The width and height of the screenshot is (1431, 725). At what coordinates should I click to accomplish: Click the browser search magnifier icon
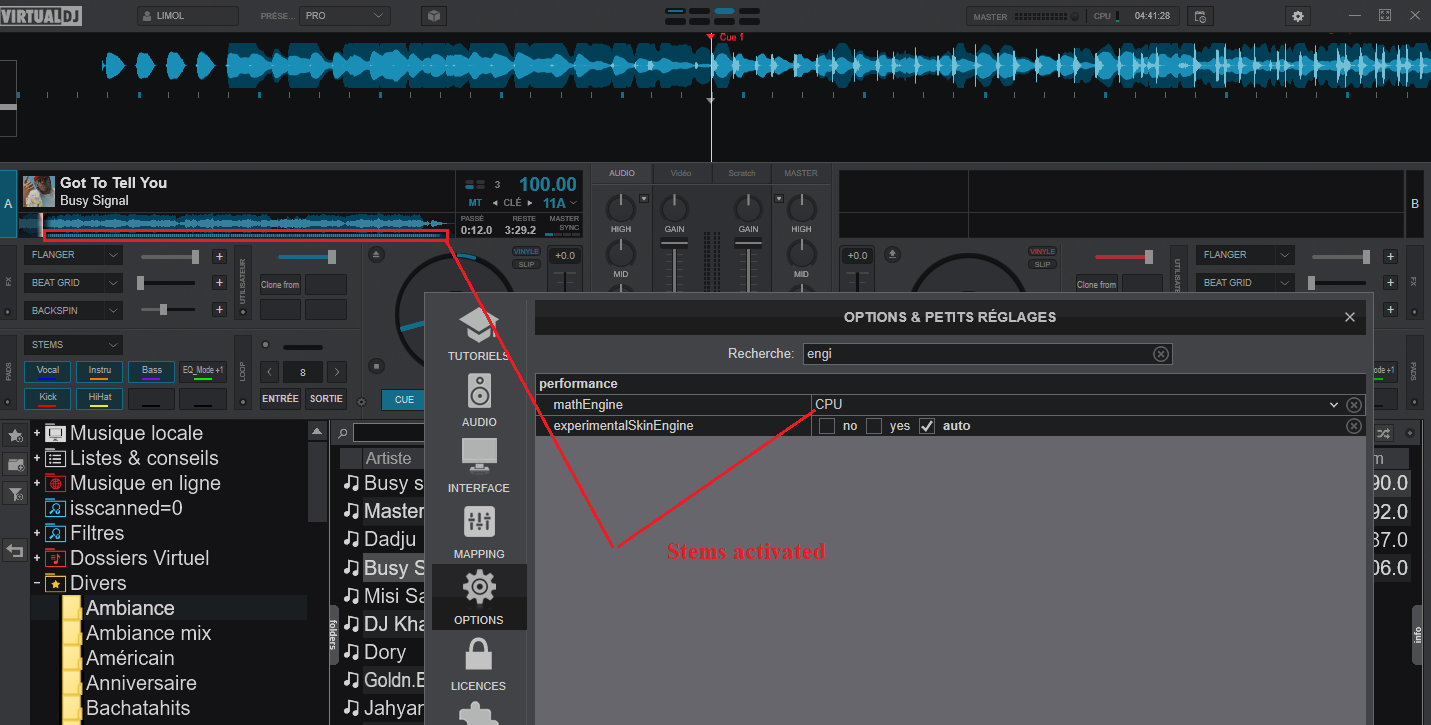[342, 433]
